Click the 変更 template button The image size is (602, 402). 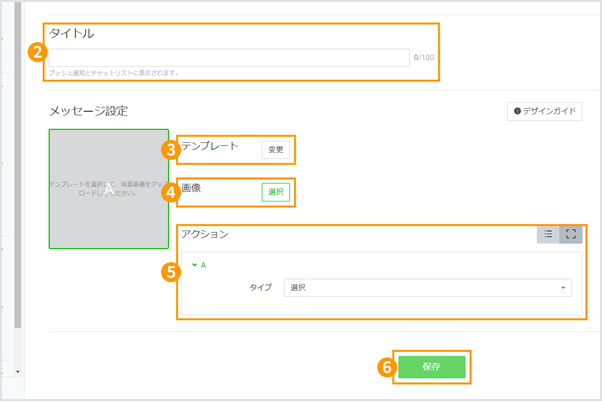276,150
